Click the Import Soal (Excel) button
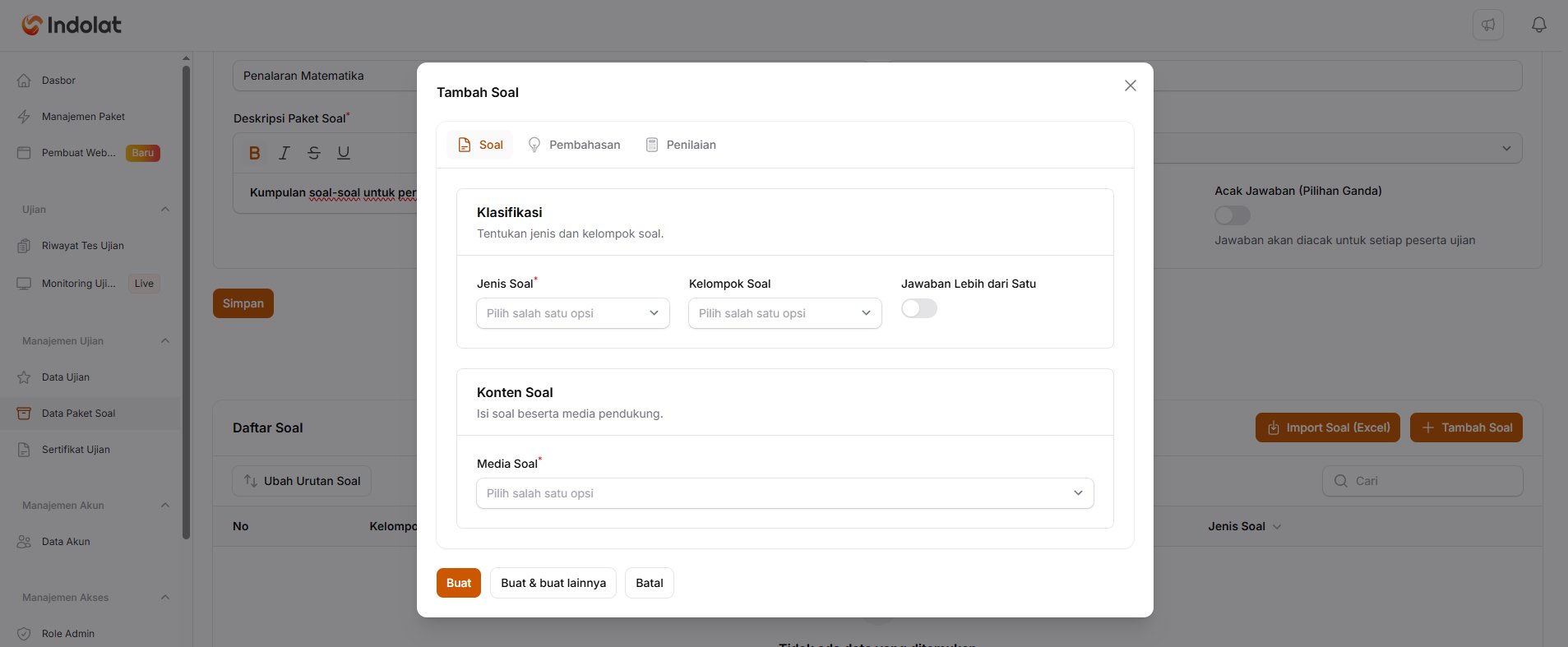Screen dimensions: 1568x647 (x=1328, y=427)
